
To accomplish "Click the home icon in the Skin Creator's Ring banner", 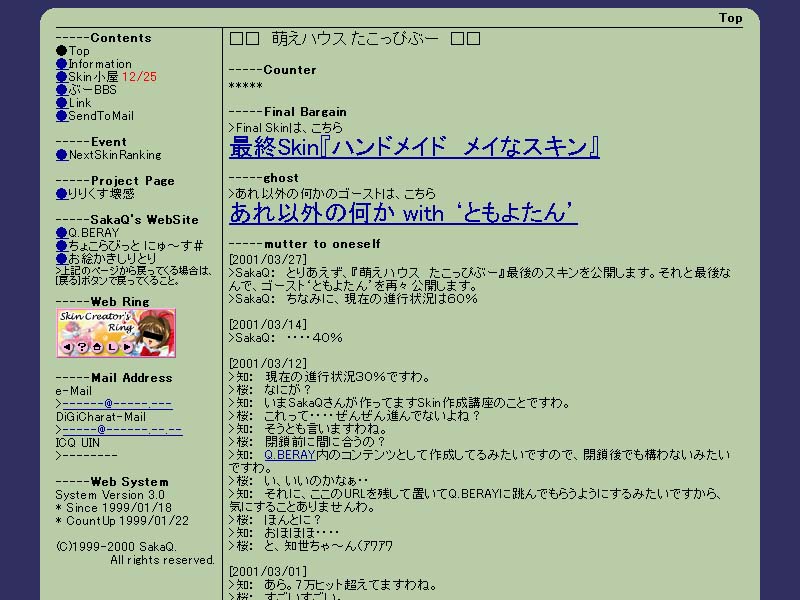I will (97, 347).
